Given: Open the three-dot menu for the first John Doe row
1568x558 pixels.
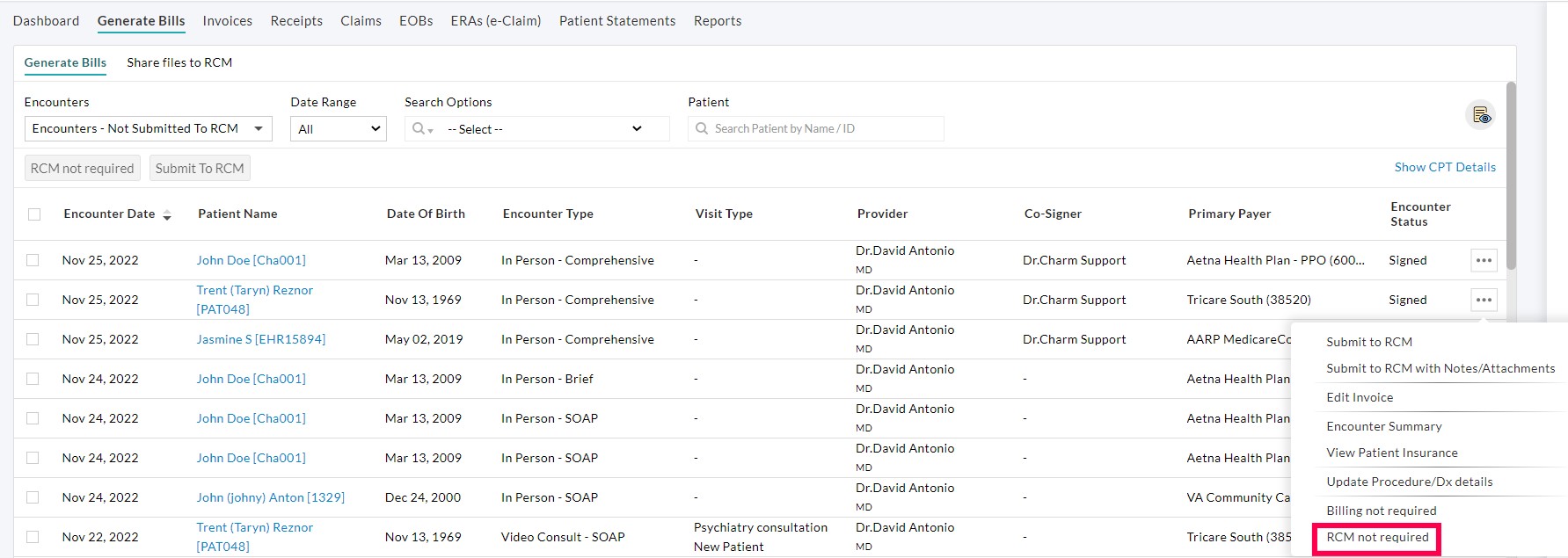Looking at the screenshot, I should click(1484, 260).
